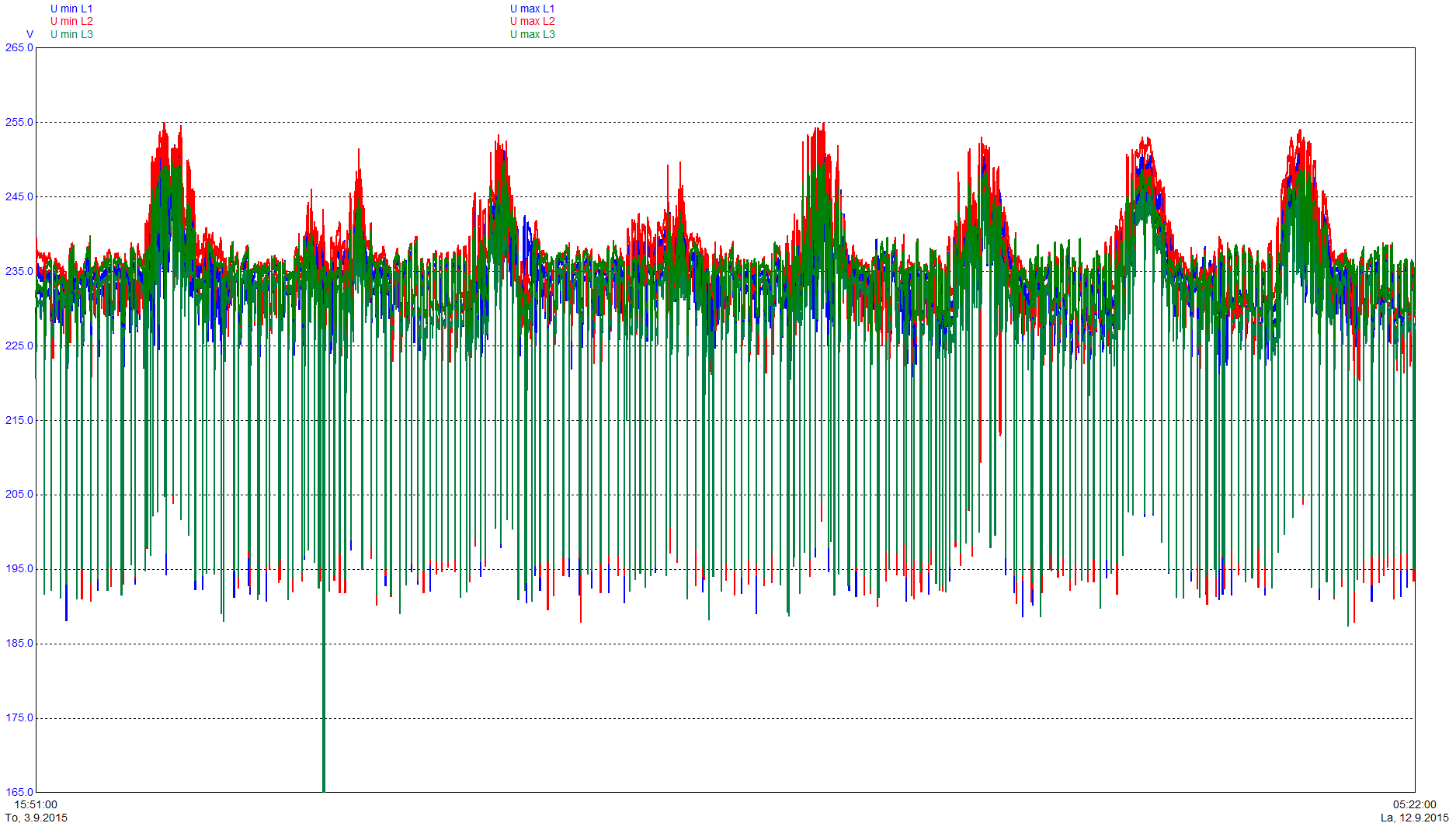The image size is (1456, 830).
Task: Click the 'U max L2' legend label
Action: (533, 21)
